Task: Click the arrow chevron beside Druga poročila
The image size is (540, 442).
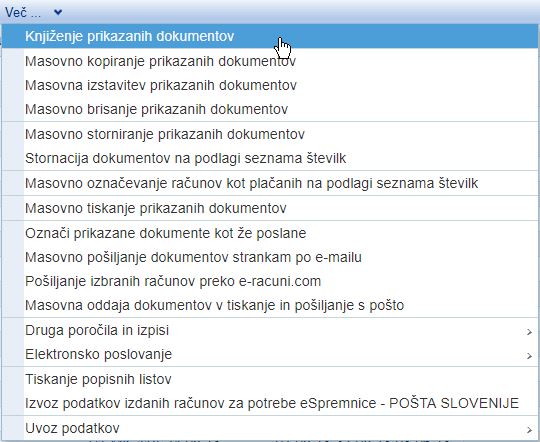Action: coord(529,332)
